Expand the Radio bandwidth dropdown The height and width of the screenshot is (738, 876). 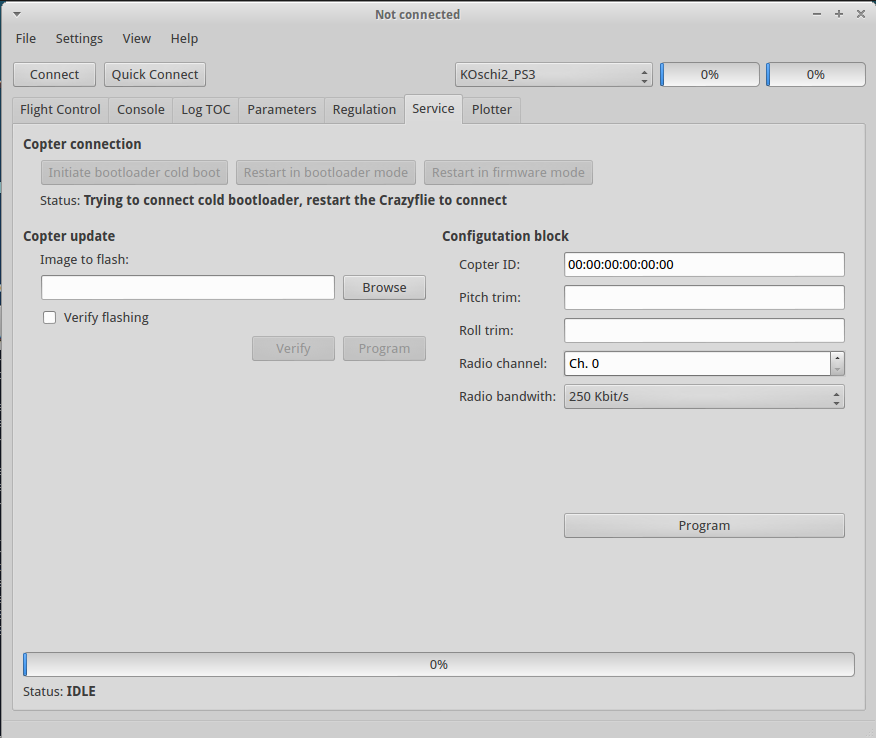click(x=704, y=397)
